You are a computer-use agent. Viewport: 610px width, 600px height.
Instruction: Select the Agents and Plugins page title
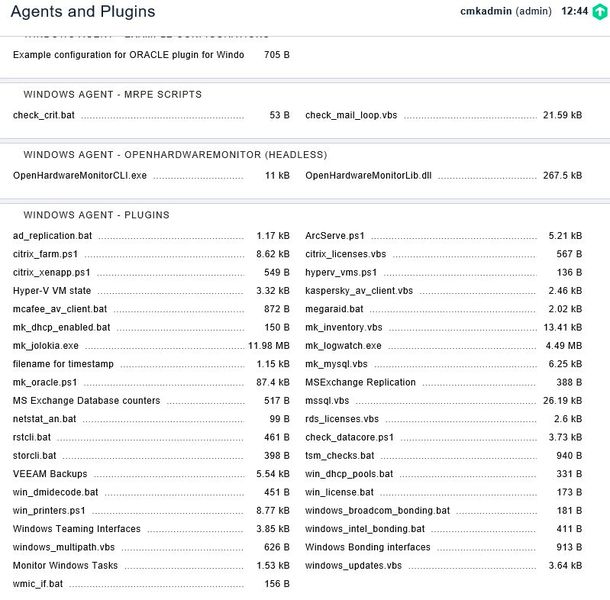[x=83, y=12]
